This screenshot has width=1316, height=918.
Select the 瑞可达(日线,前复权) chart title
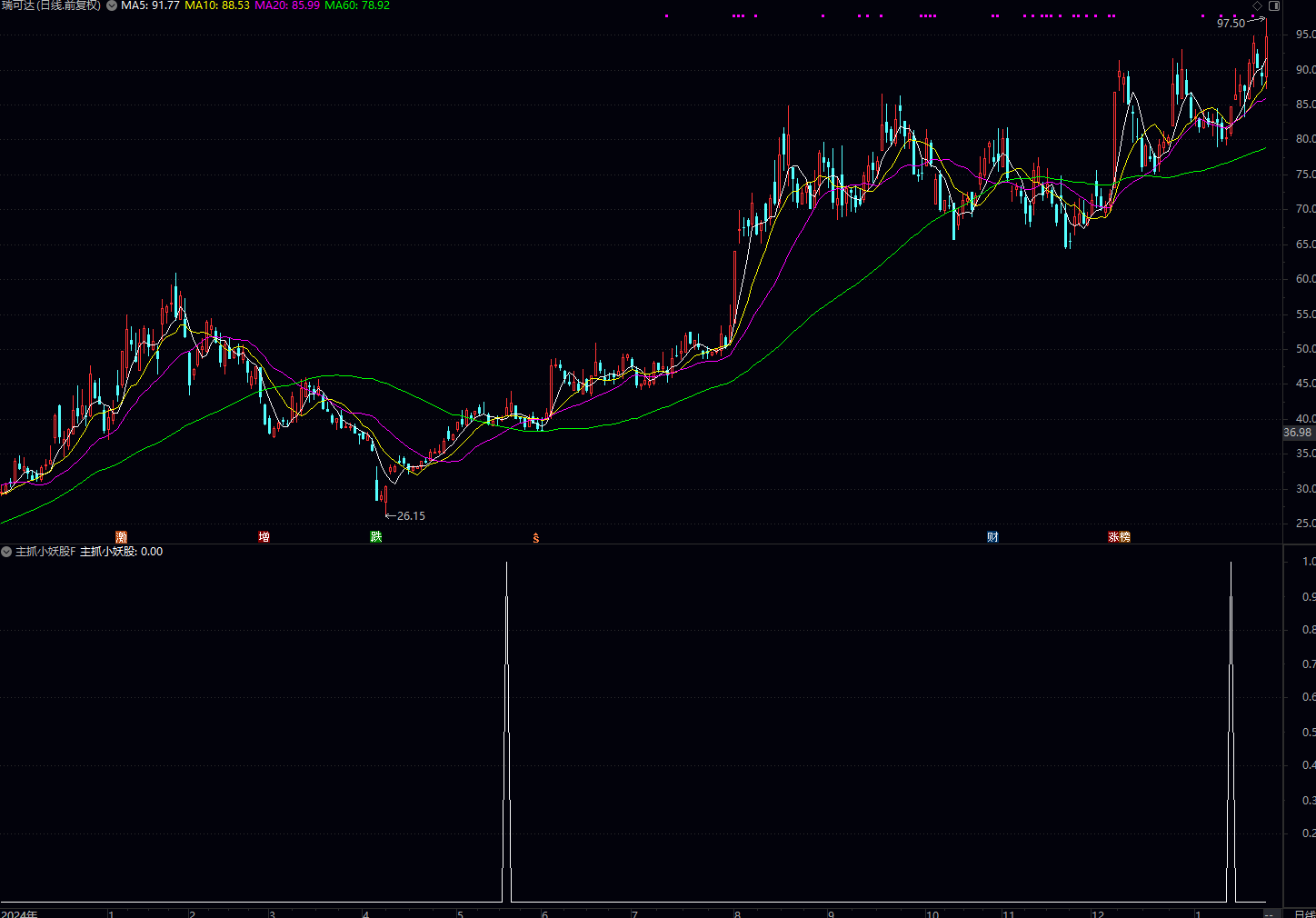[51, 5]
